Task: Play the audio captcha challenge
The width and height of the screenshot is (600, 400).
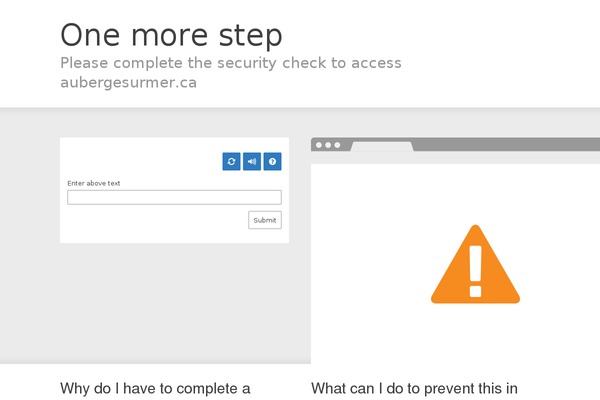Action: tap(252, 161)
